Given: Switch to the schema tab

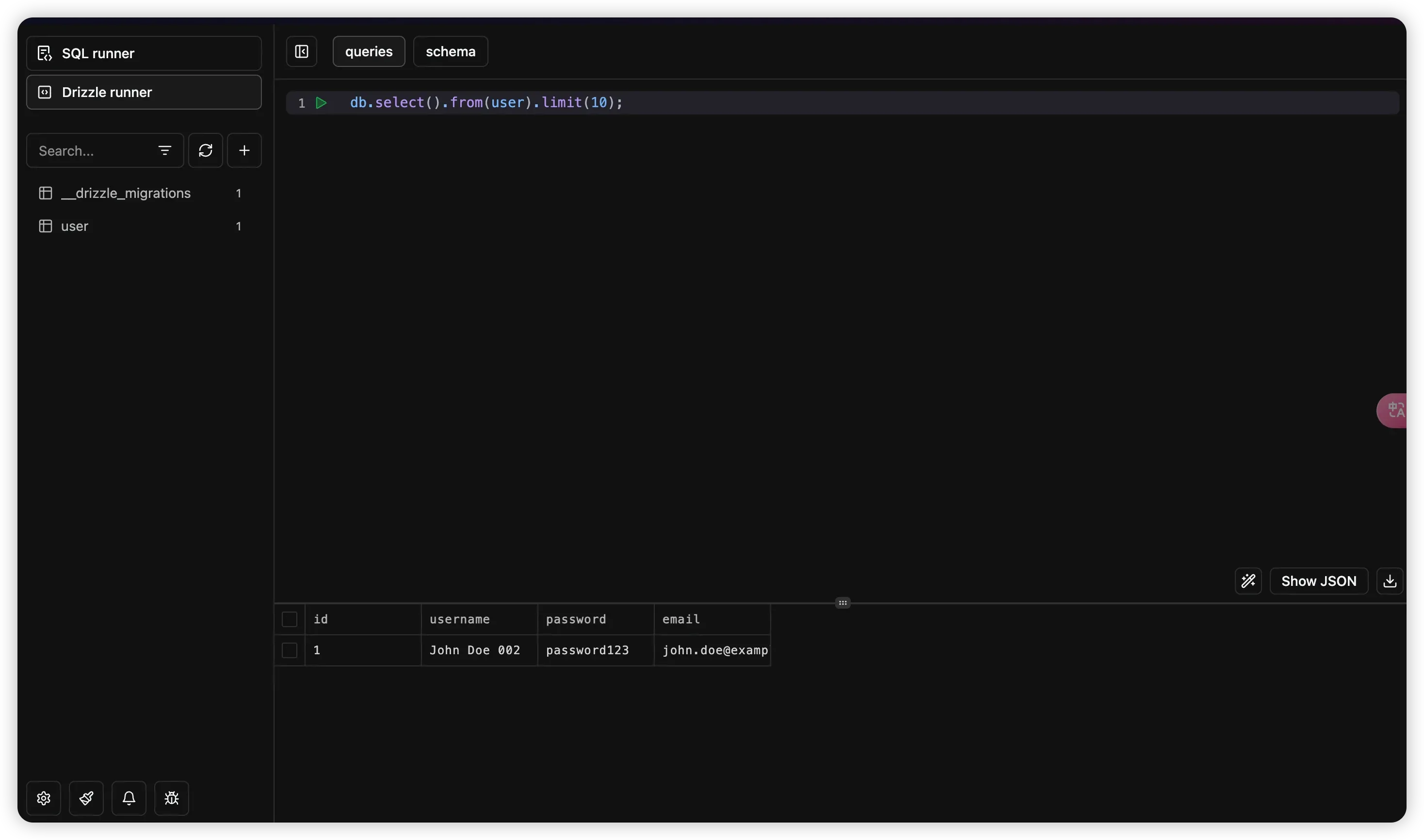Looking at the screenshot, I should (451, 52).
